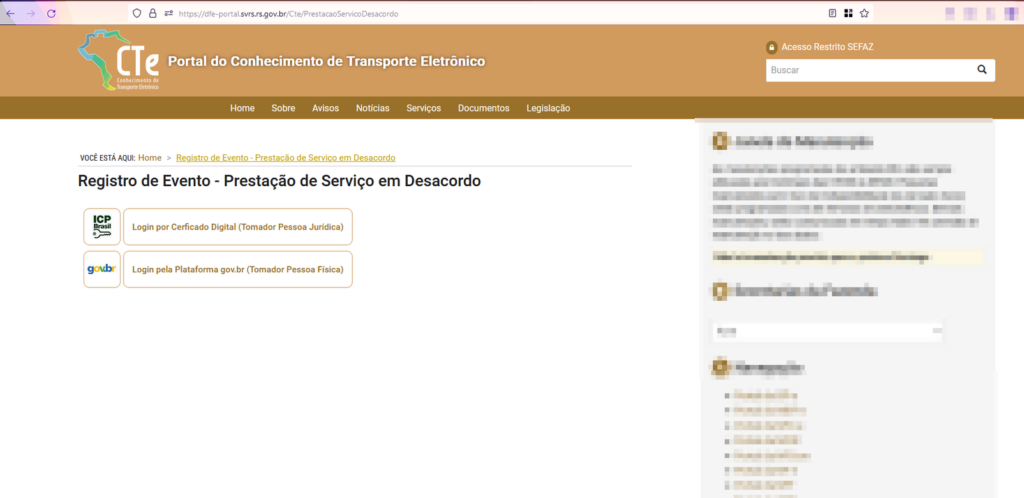The height and width of the screenshot is (498, 1024).
Task: Click the padlock site security icon
Action: click(153, 13)
